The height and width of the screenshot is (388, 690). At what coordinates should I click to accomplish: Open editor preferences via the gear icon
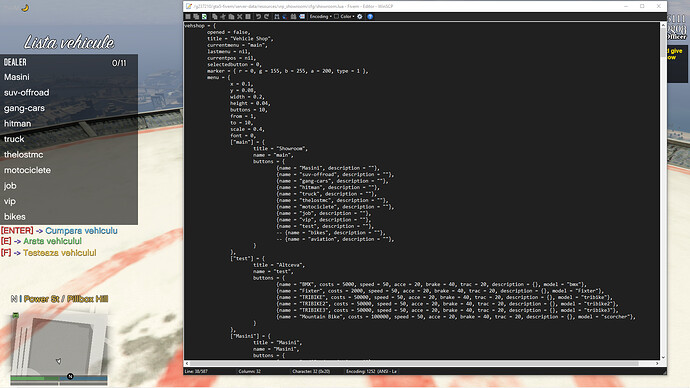[360, 17]
